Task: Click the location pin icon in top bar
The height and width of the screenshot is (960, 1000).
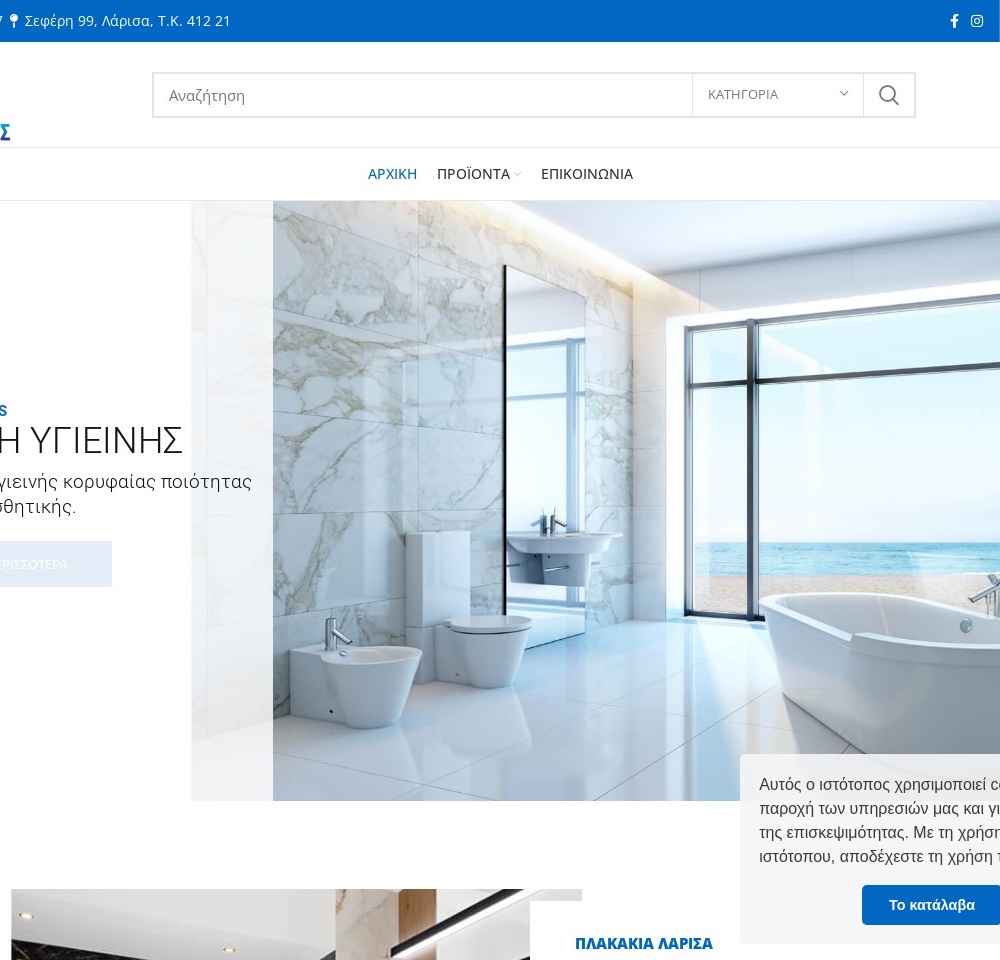Action: (x=13, y=21)
